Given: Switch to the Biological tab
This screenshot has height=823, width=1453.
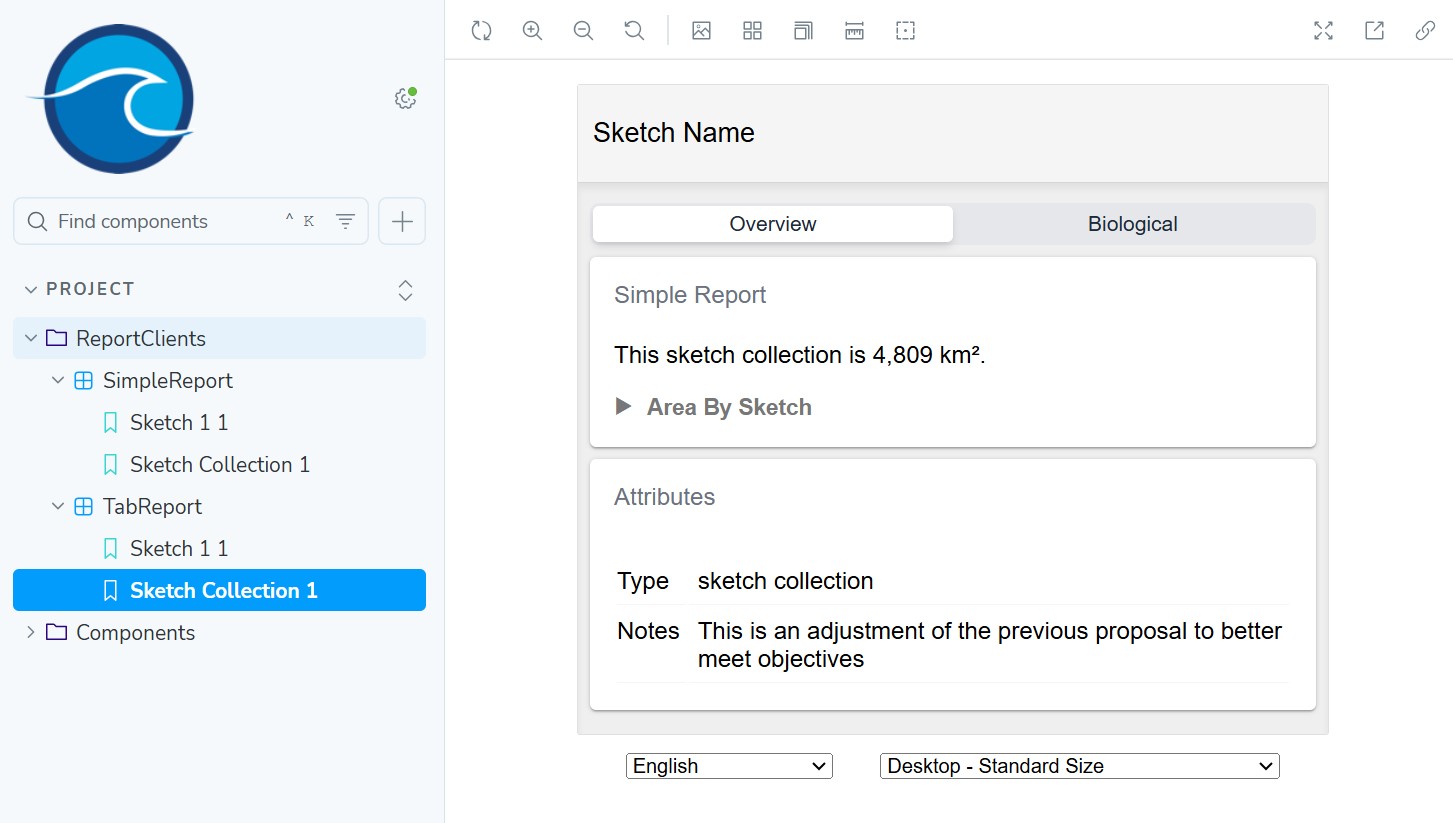Looking at the screenshot, I should (1133, 224).
